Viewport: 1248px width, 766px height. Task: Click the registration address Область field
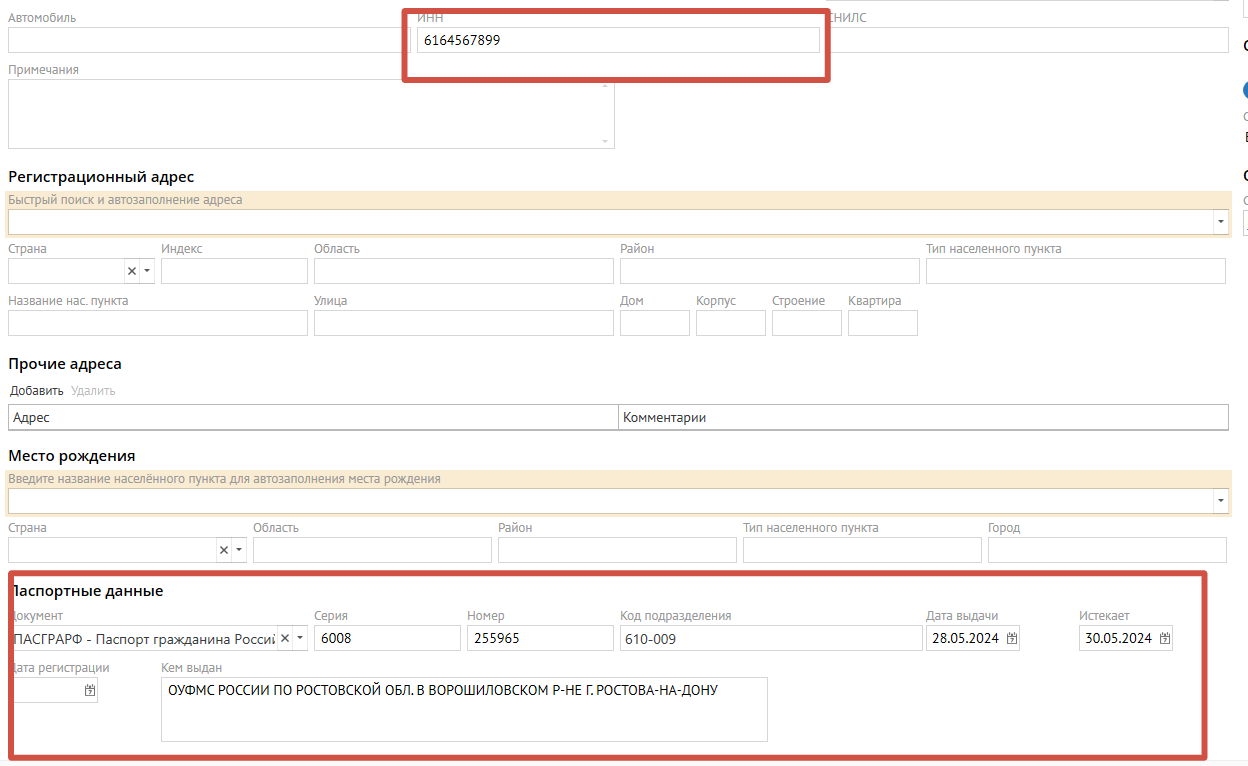pos(464,271)
